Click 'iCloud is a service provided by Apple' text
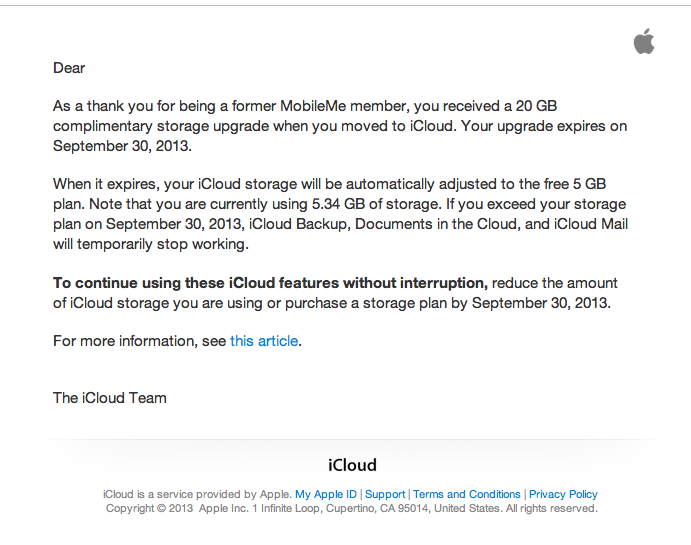 tap(197, 494)
